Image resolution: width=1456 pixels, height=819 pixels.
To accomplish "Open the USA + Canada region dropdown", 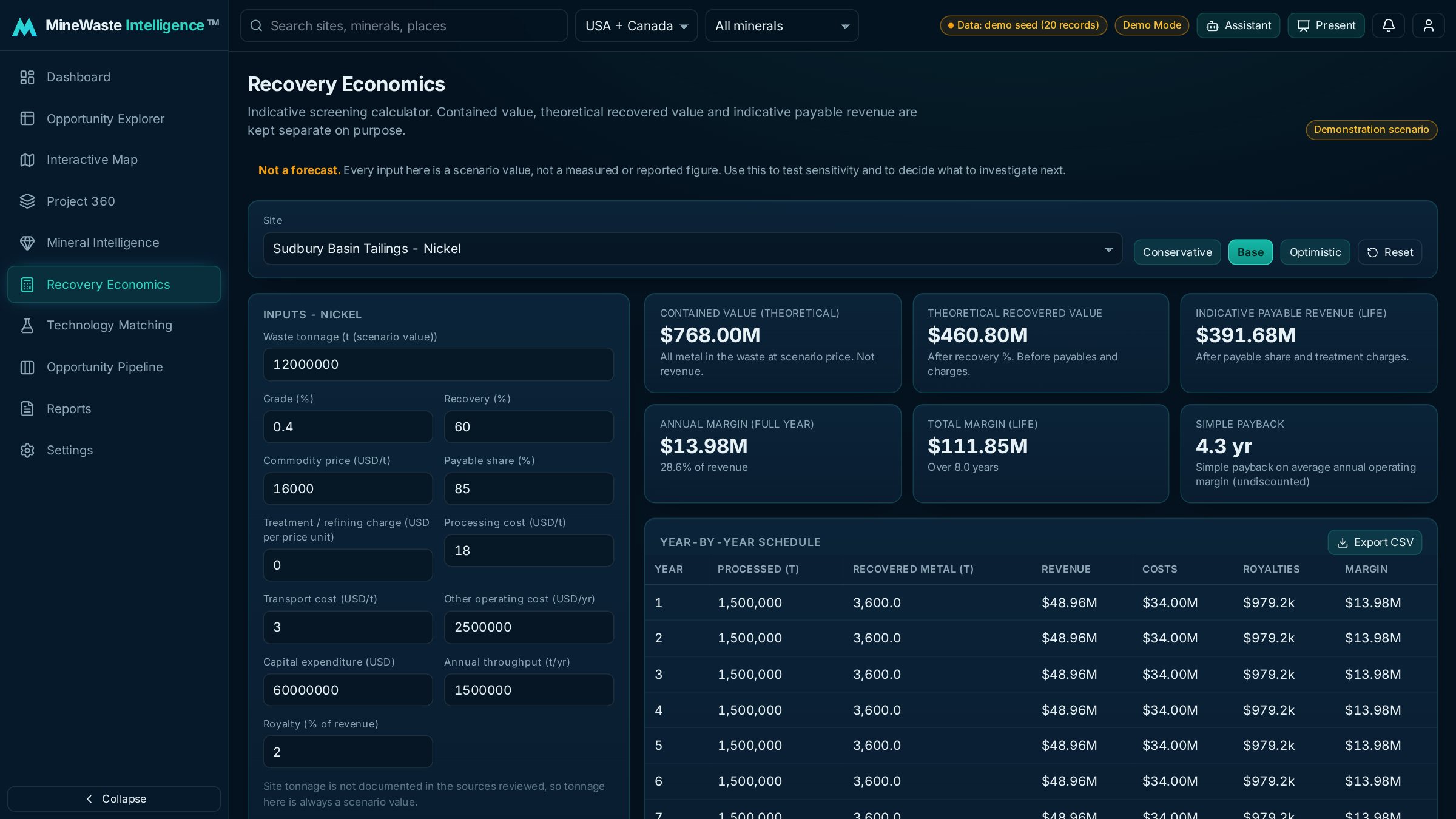I will pos(636,25).
